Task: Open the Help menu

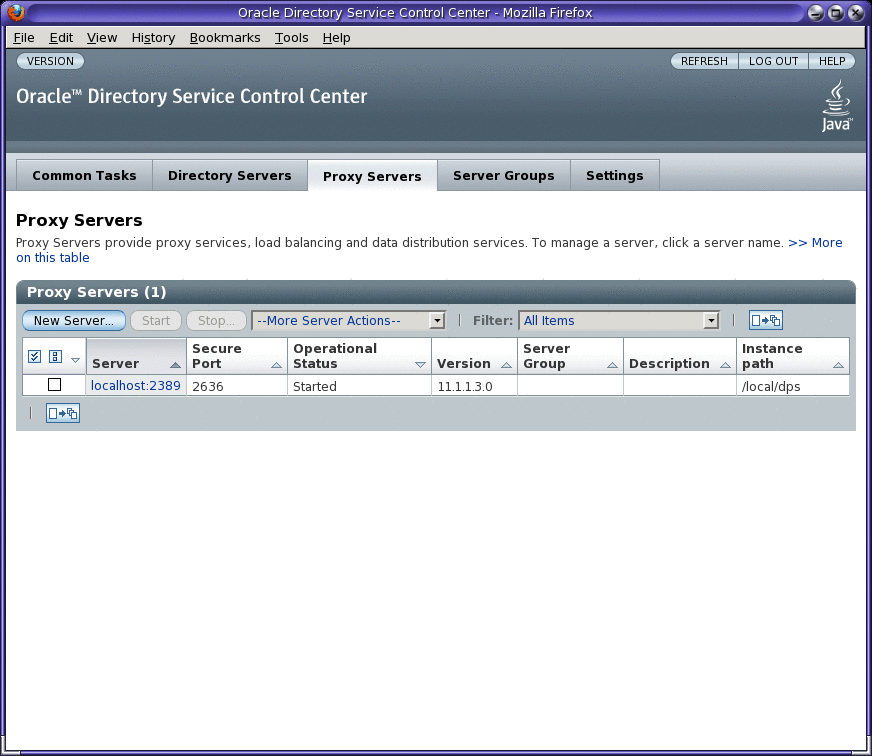Action: (336, 38)
